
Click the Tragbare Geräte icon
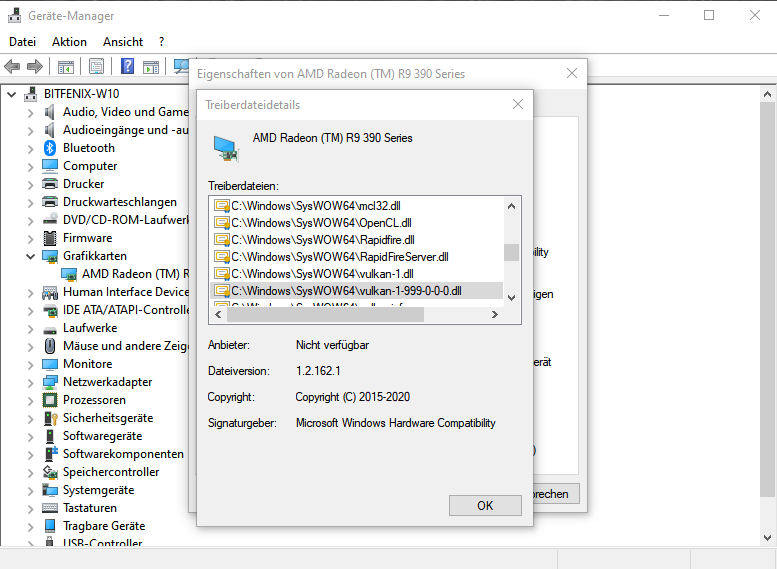click(x=50, y=526)
